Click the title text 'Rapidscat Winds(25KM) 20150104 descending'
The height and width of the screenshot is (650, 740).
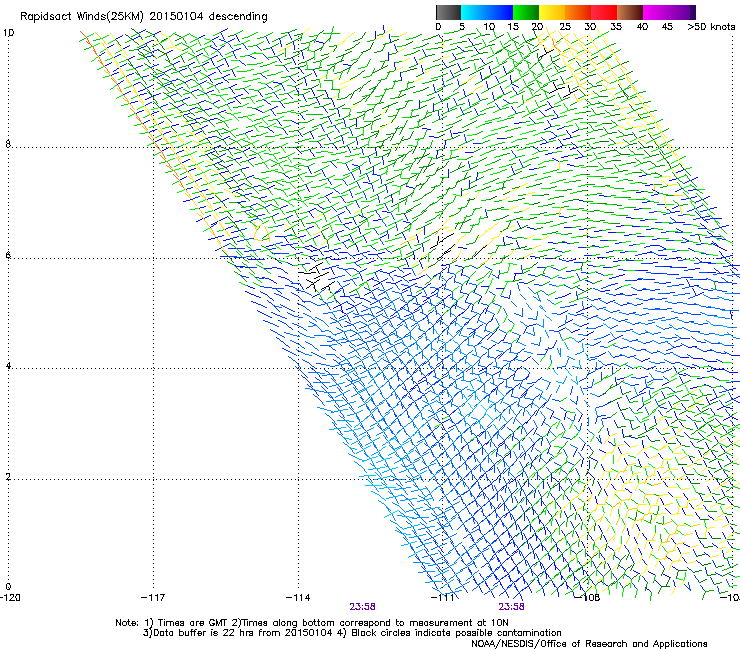click(143, 17)
